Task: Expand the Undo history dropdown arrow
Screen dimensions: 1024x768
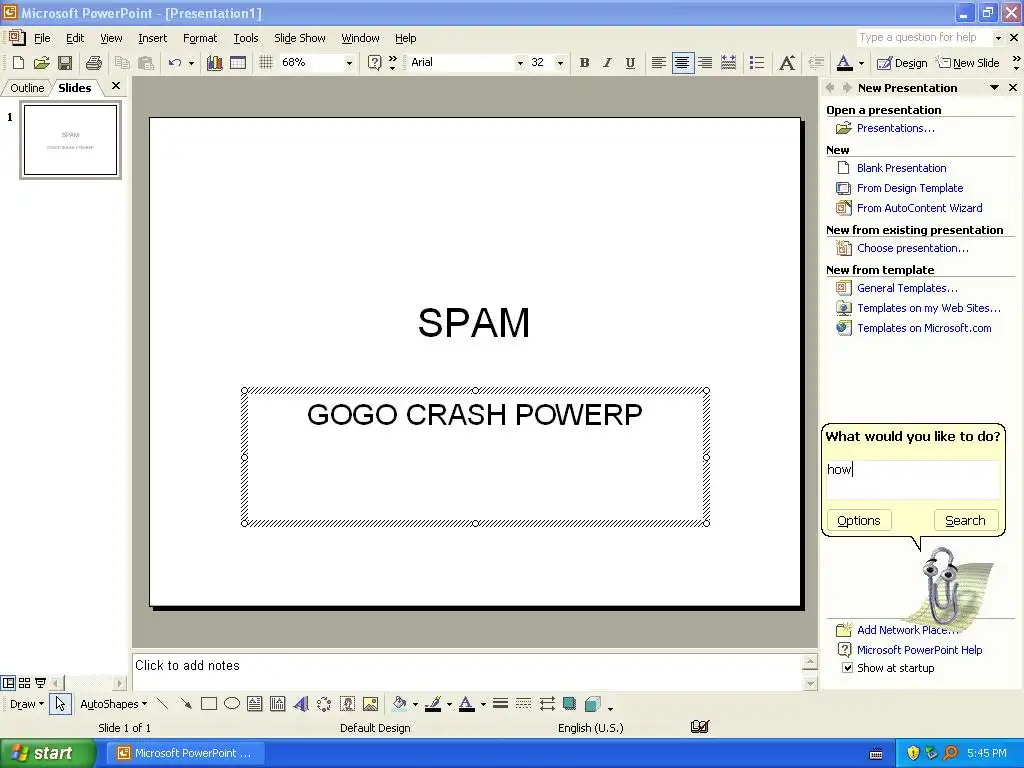Action: point(191,63)
